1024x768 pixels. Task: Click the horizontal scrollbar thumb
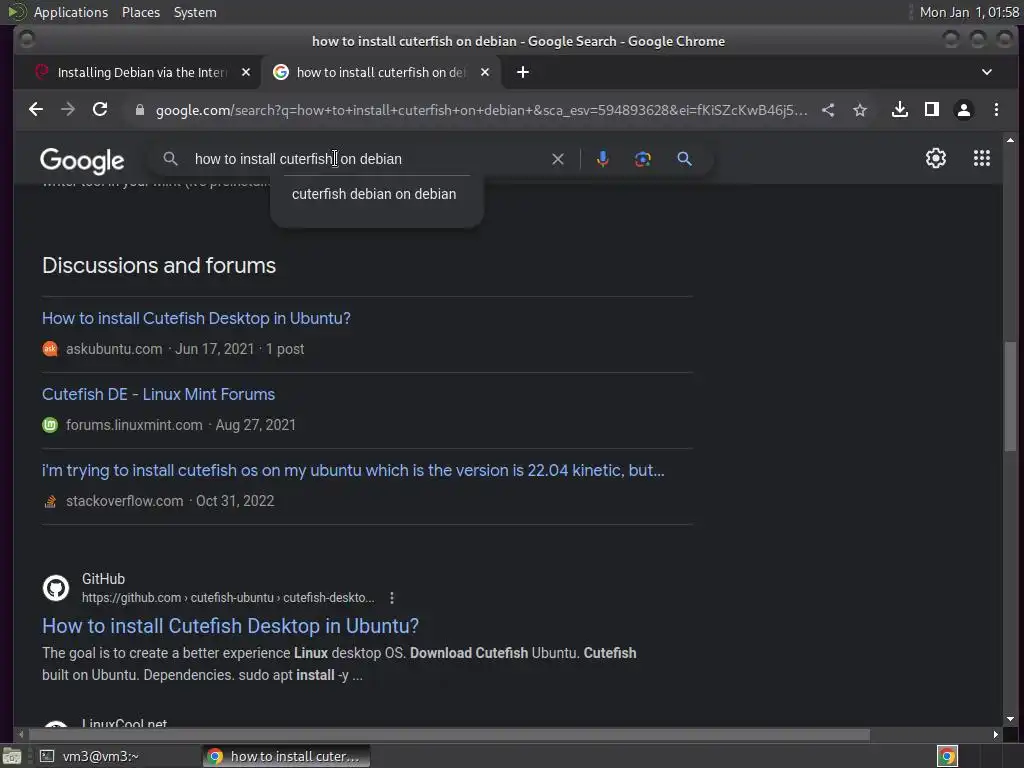(x=448, y=735)
